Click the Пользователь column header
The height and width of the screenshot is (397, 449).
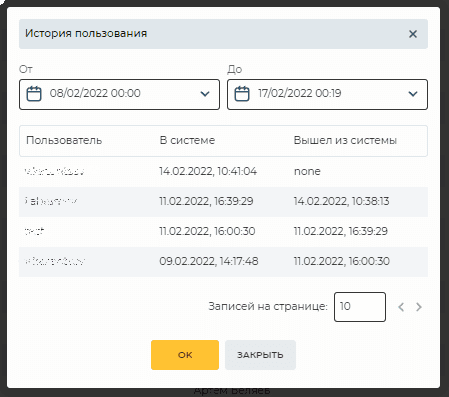point(64,140)
